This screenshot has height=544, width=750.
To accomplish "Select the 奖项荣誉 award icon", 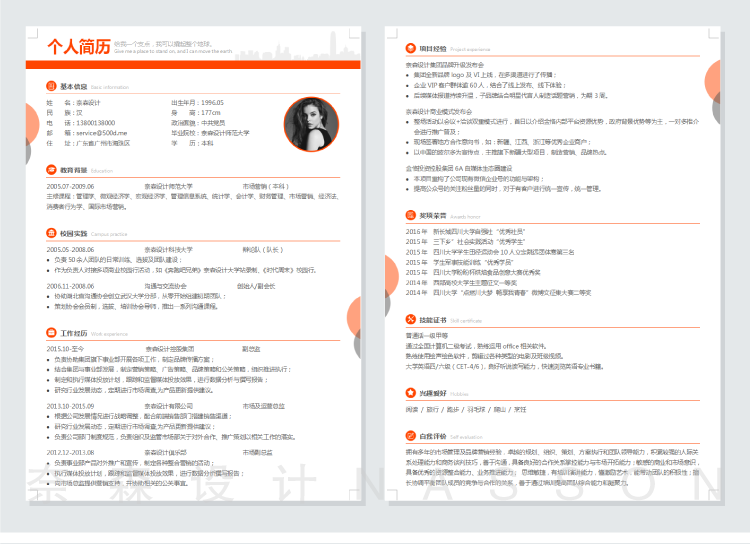I will pyautogui.click(x=411, y=215).
